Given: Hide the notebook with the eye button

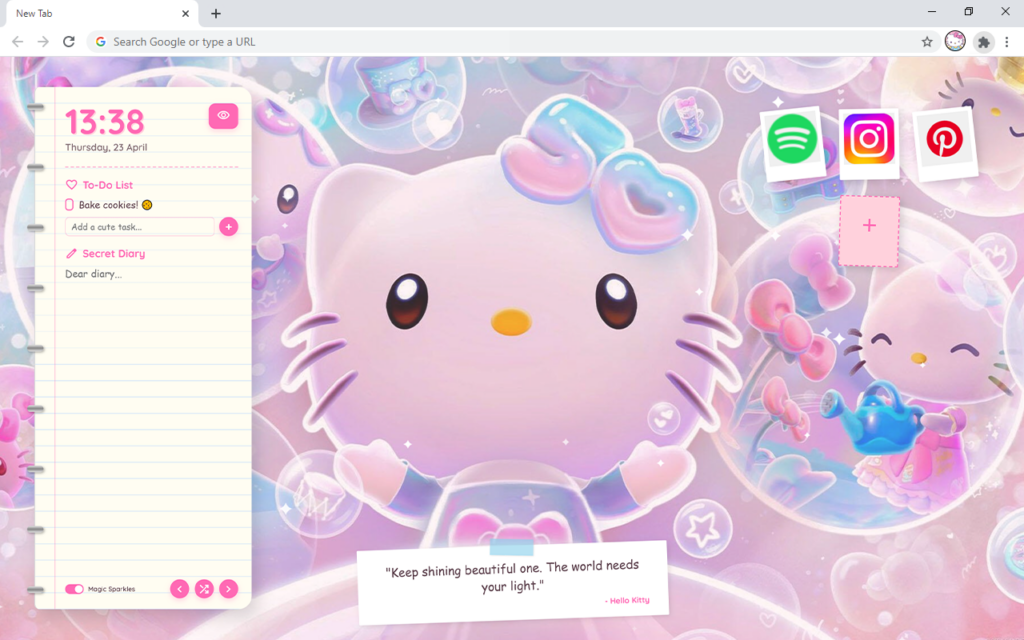Looking at the screenshot, I should tap(223, 116).
